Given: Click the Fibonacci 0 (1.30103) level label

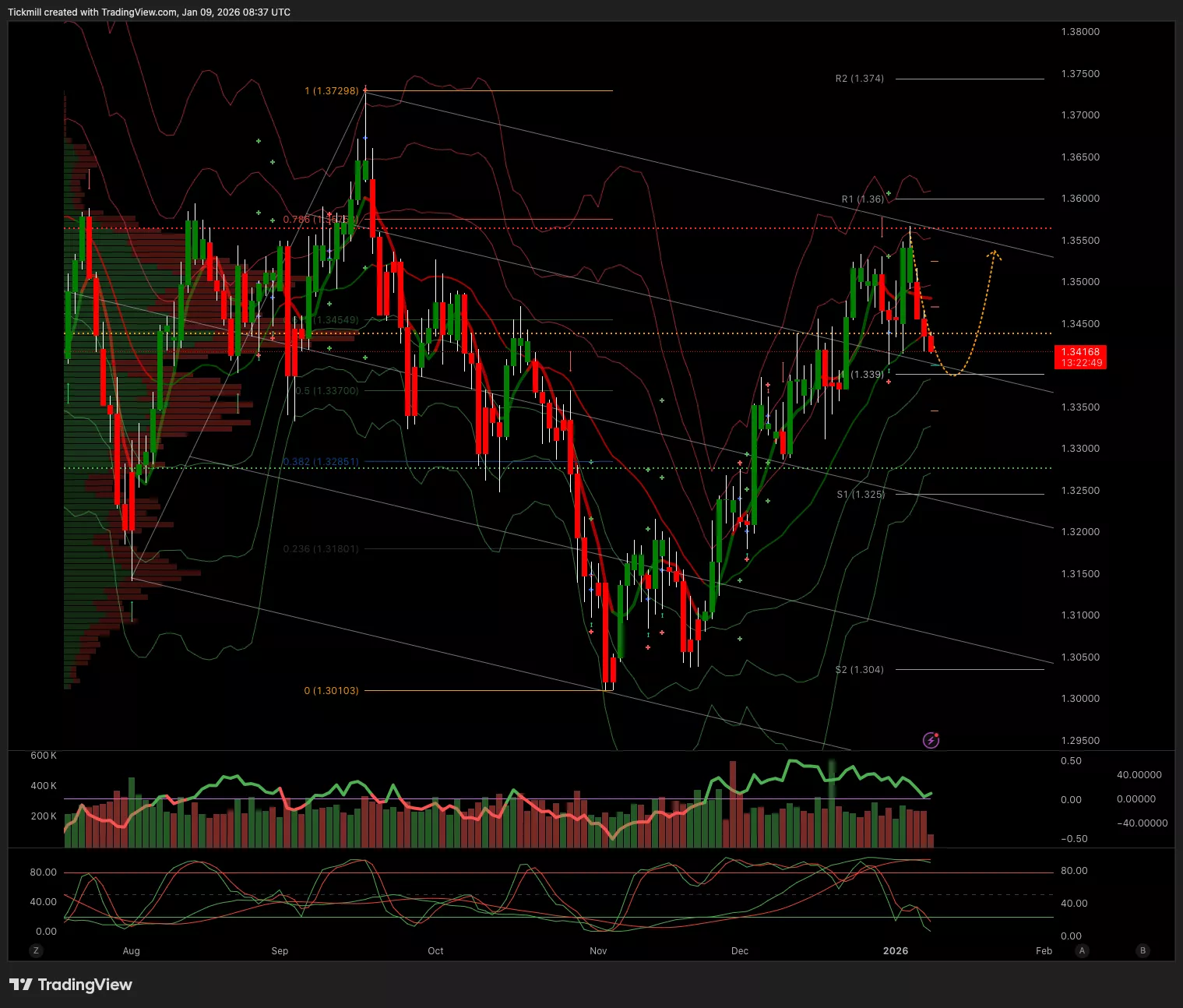Looking at the screenshot, I should 331,691.
